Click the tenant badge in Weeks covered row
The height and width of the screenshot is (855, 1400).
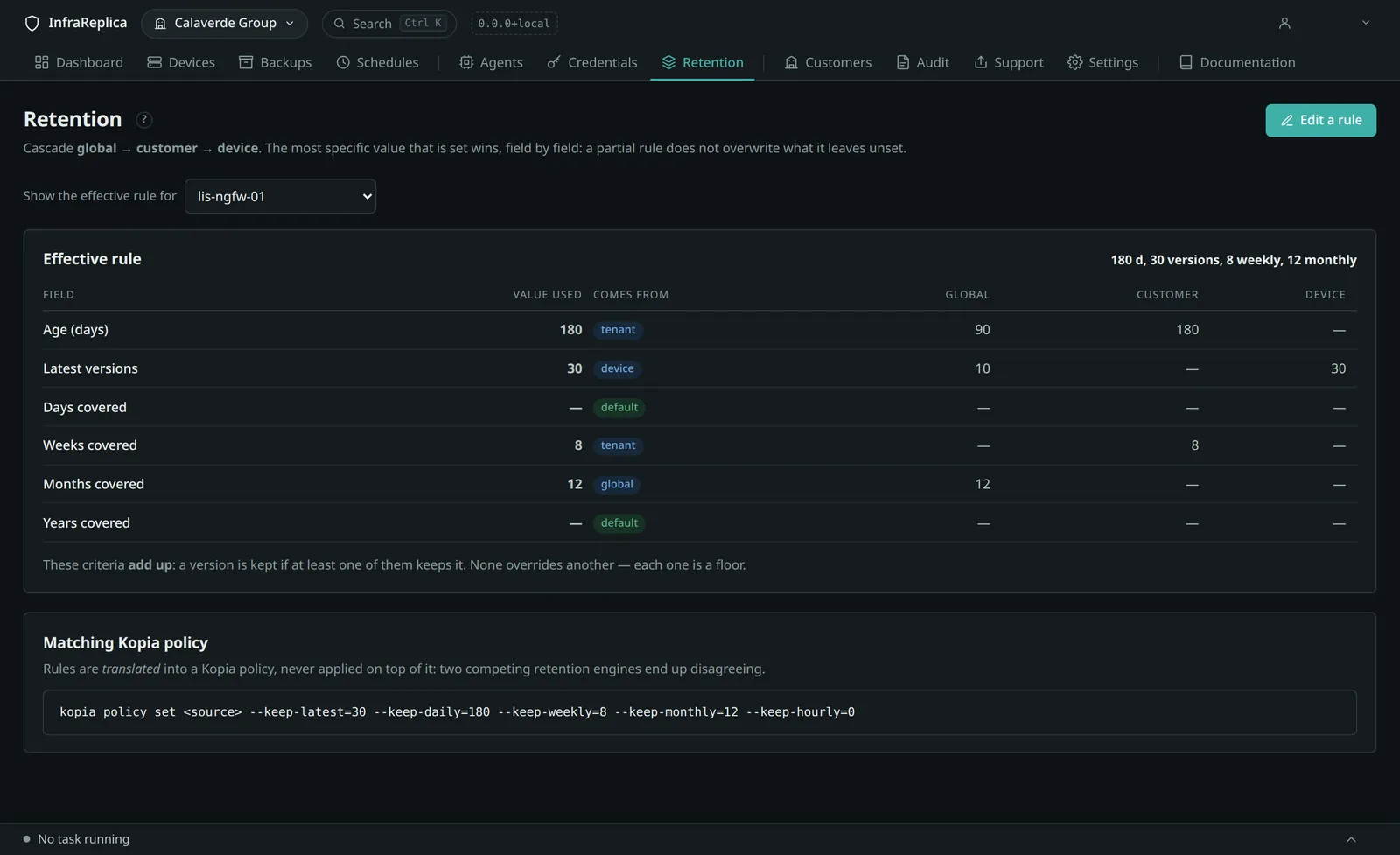coord(618,445)
